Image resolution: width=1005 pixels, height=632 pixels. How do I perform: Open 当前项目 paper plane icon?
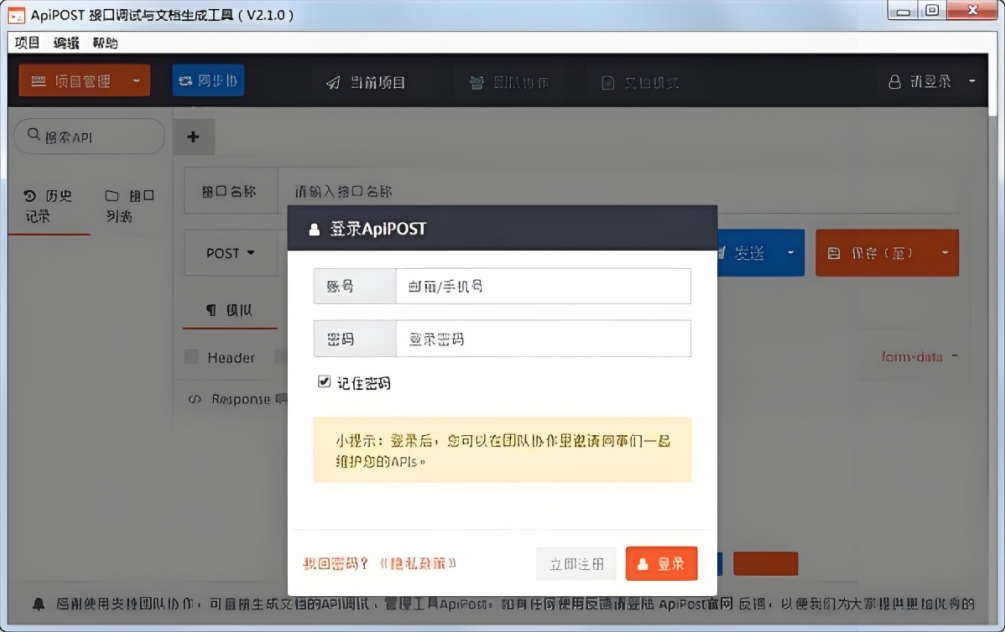(x=333, y=83)
